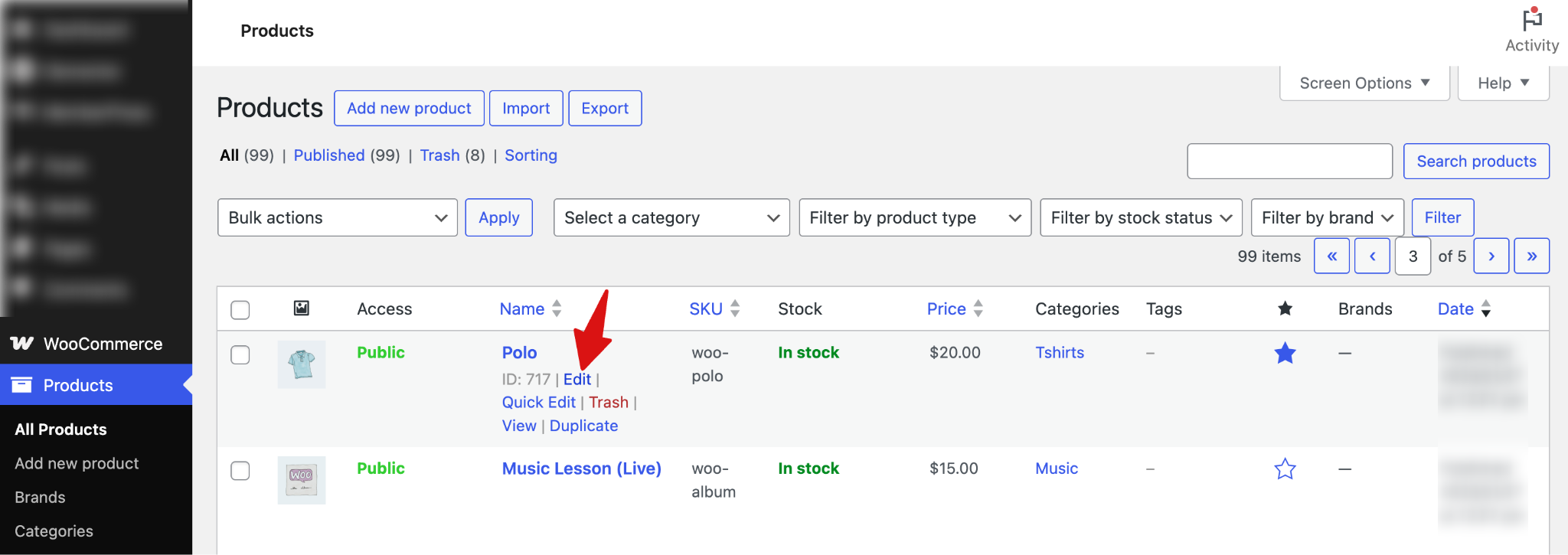Toggle featured star for Polo
Viewport: 1568px width, 555px height.
(x=1285, y=353)
